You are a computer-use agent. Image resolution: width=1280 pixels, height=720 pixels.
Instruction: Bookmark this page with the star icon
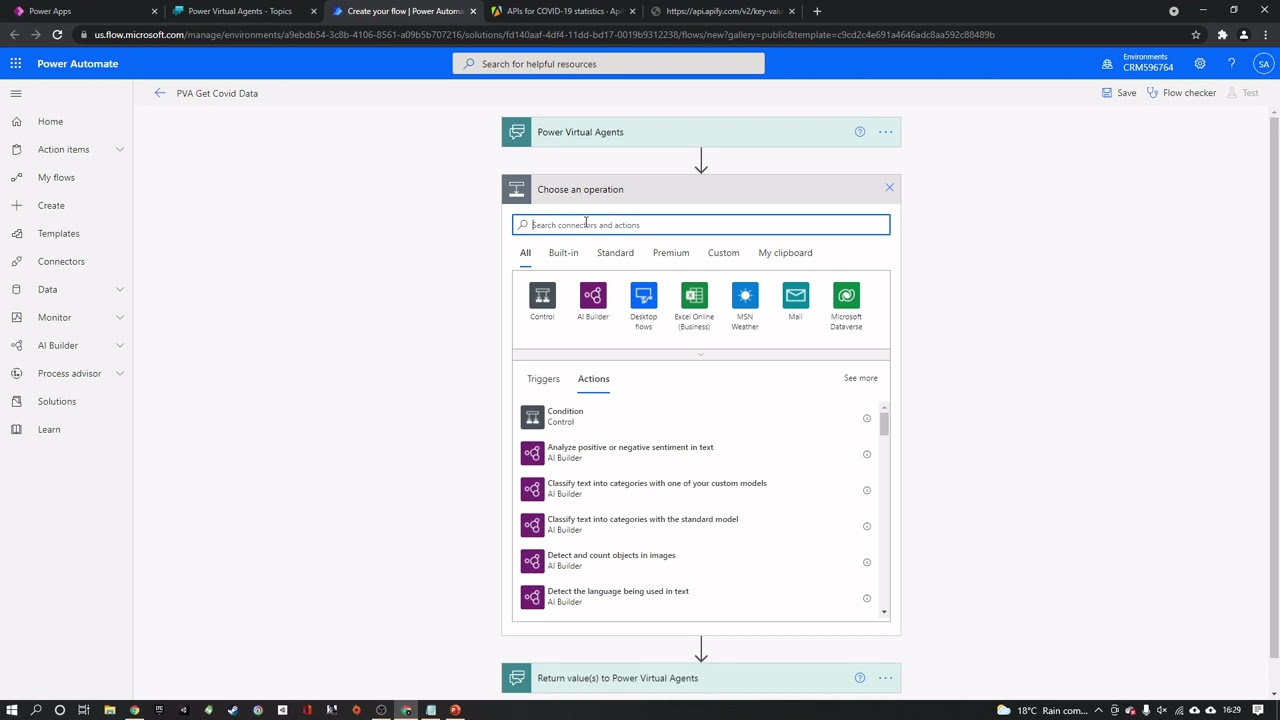tap(1195, 35)
